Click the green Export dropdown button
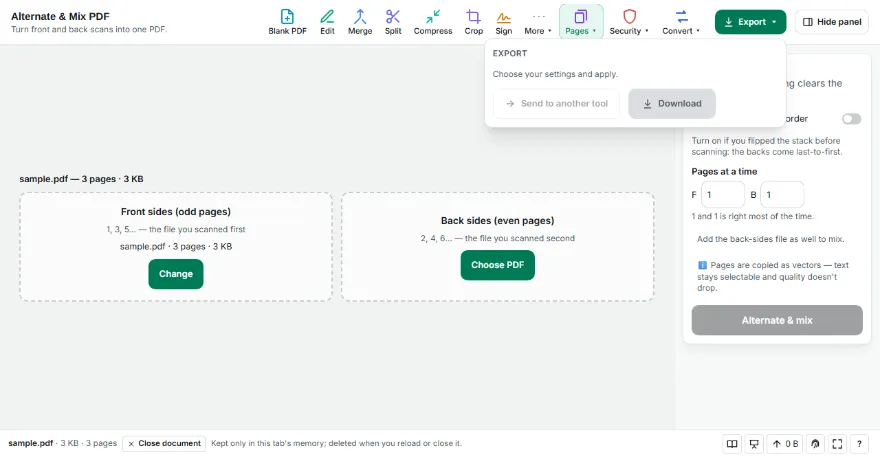Viewport: 880px width, 457px height. tap(750, 22)
